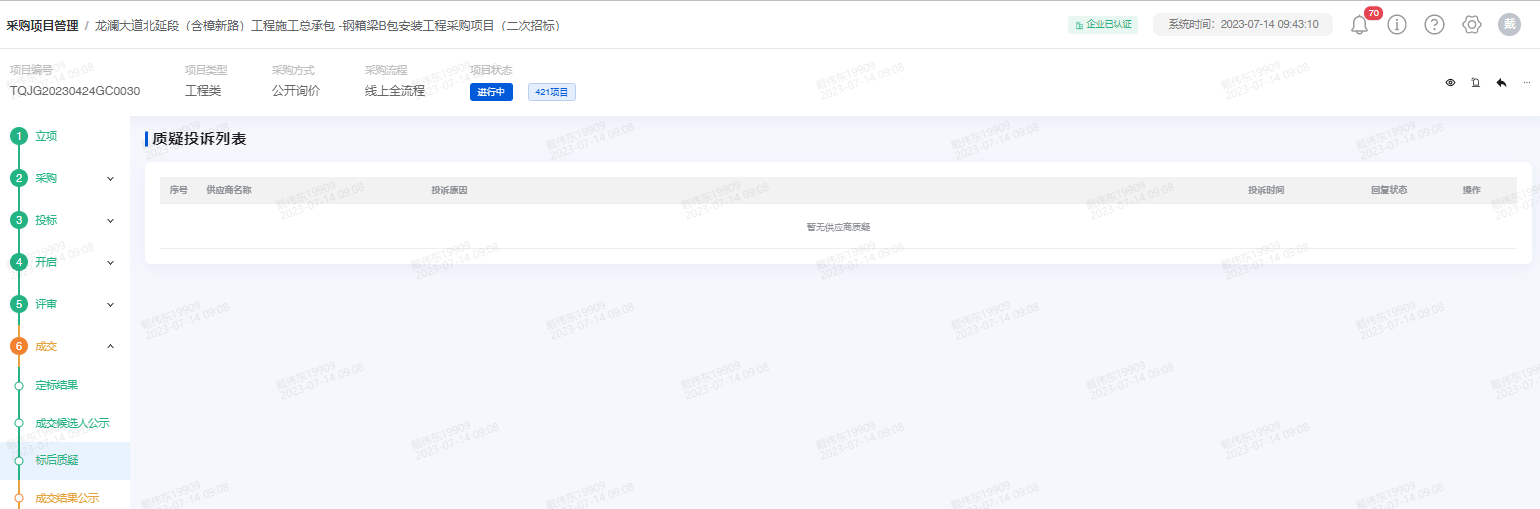Open 成交候选人公示 submenu item
Image resolution: width=1540 pixels, height=509 pixels.
[x=72, y=423]
